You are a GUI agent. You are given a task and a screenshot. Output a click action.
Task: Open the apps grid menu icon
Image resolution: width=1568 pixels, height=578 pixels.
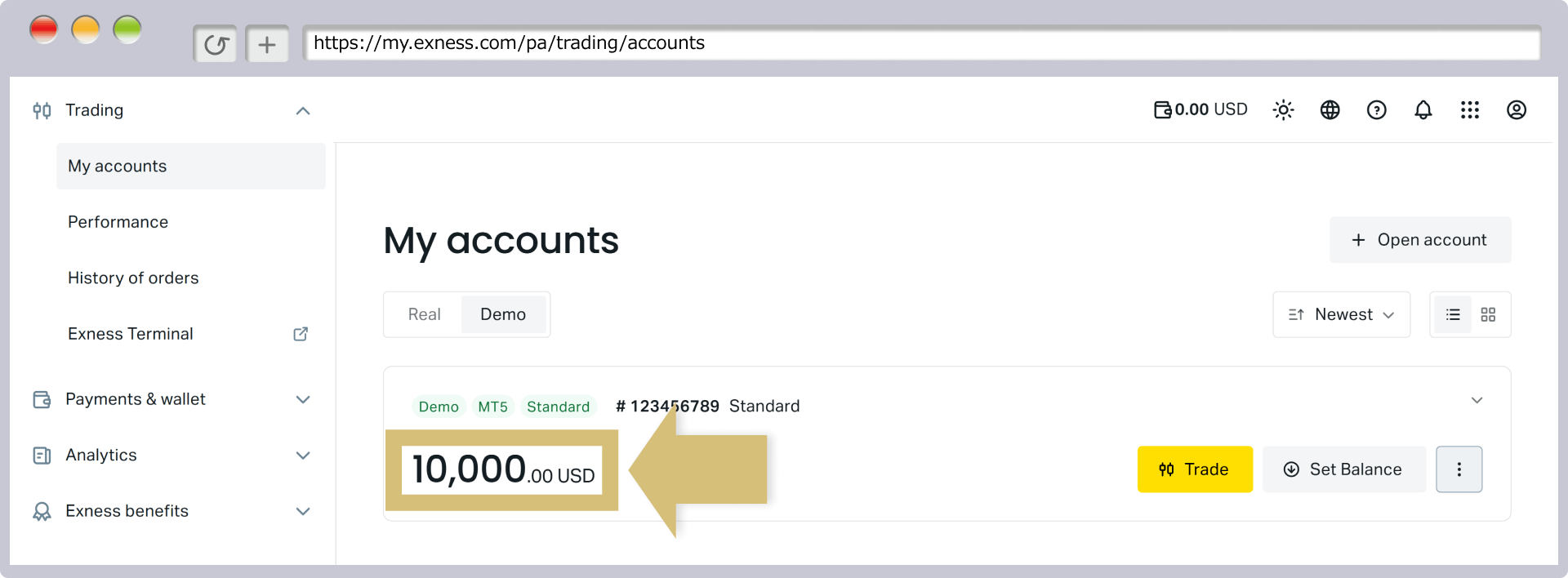1469,109
